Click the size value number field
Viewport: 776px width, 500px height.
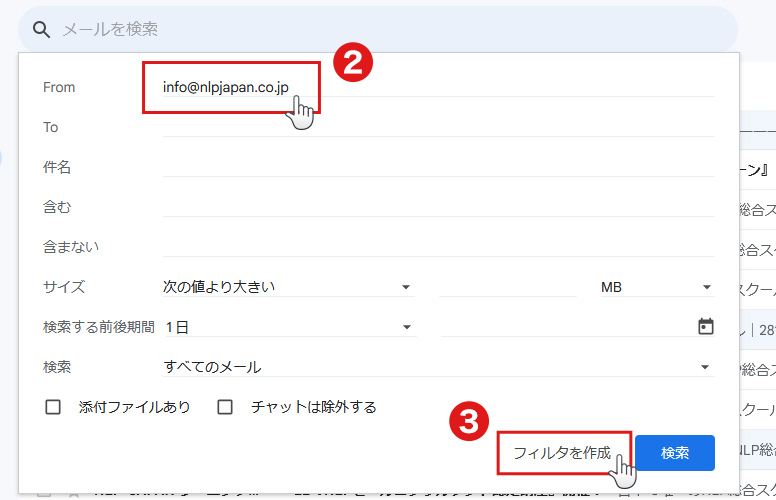[x=507, y=287]
